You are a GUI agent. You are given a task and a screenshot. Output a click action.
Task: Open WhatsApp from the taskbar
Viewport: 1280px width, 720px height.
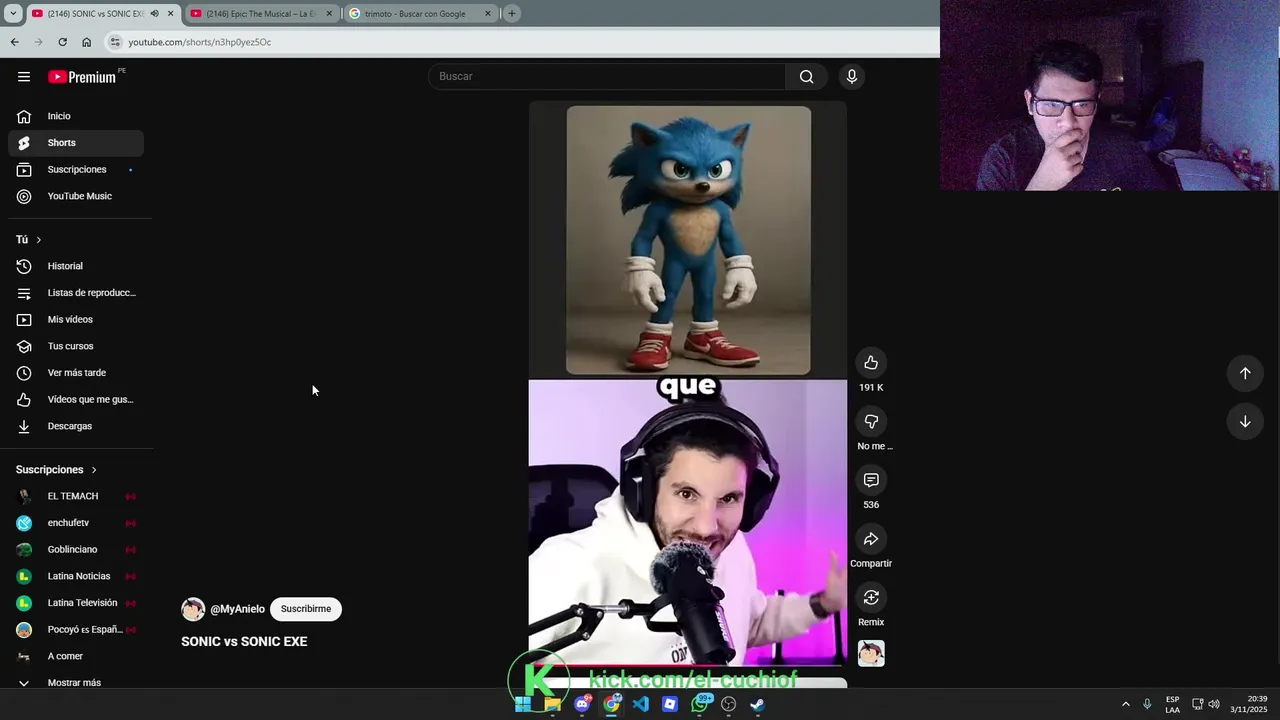(x=700, y=704)
